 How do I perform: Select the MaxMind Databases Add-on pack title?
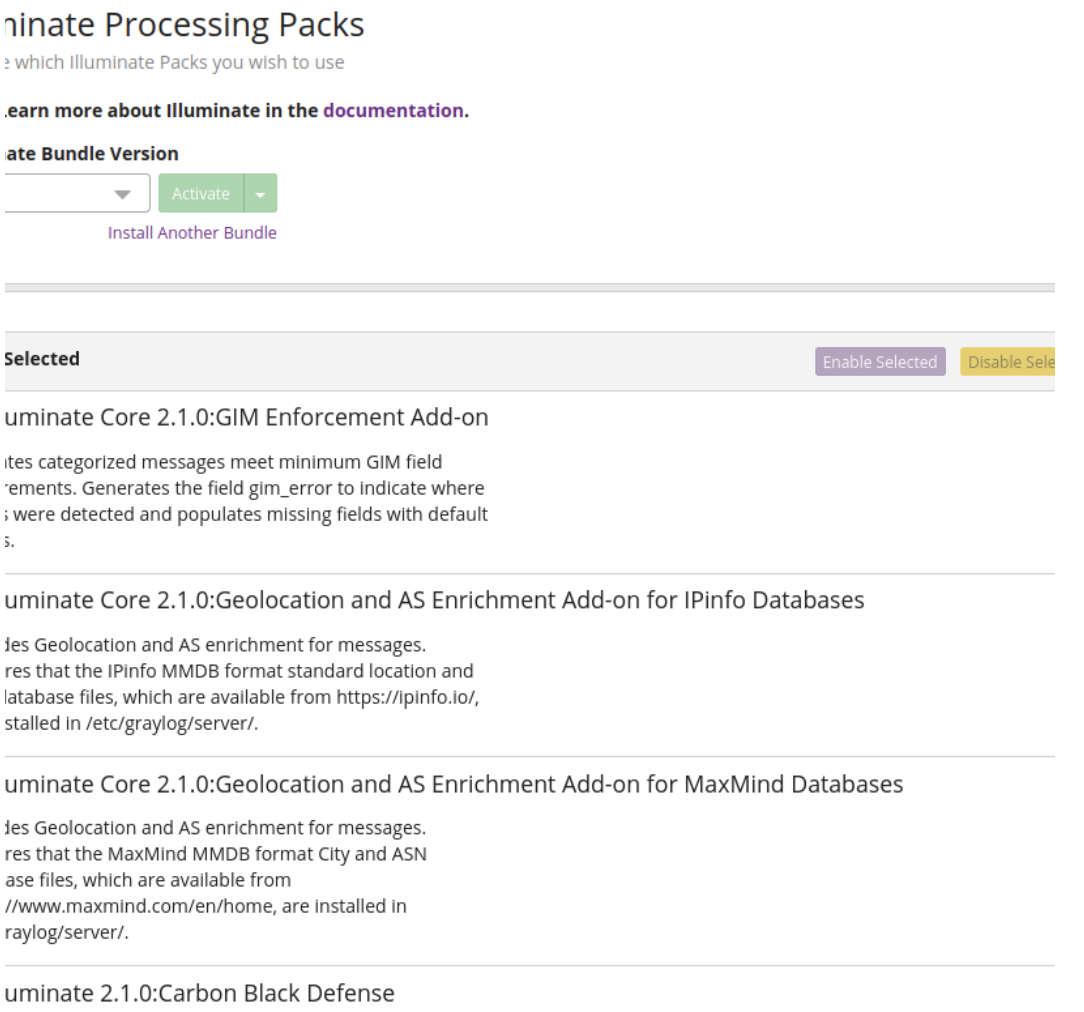[x=453, y=784]
